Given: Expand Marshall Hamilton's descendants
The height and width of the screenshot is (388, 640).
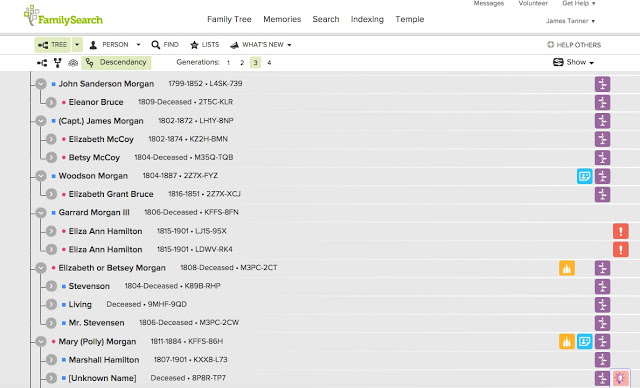Looking at the screenshot, I should pyautogui.click(x=51, y=360).
